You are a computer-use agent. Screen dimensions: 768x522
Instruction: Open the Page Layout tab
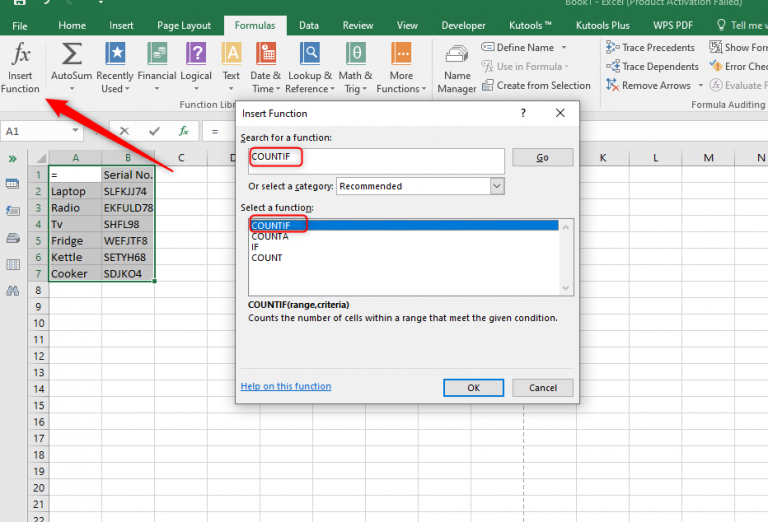pos(182,25)
